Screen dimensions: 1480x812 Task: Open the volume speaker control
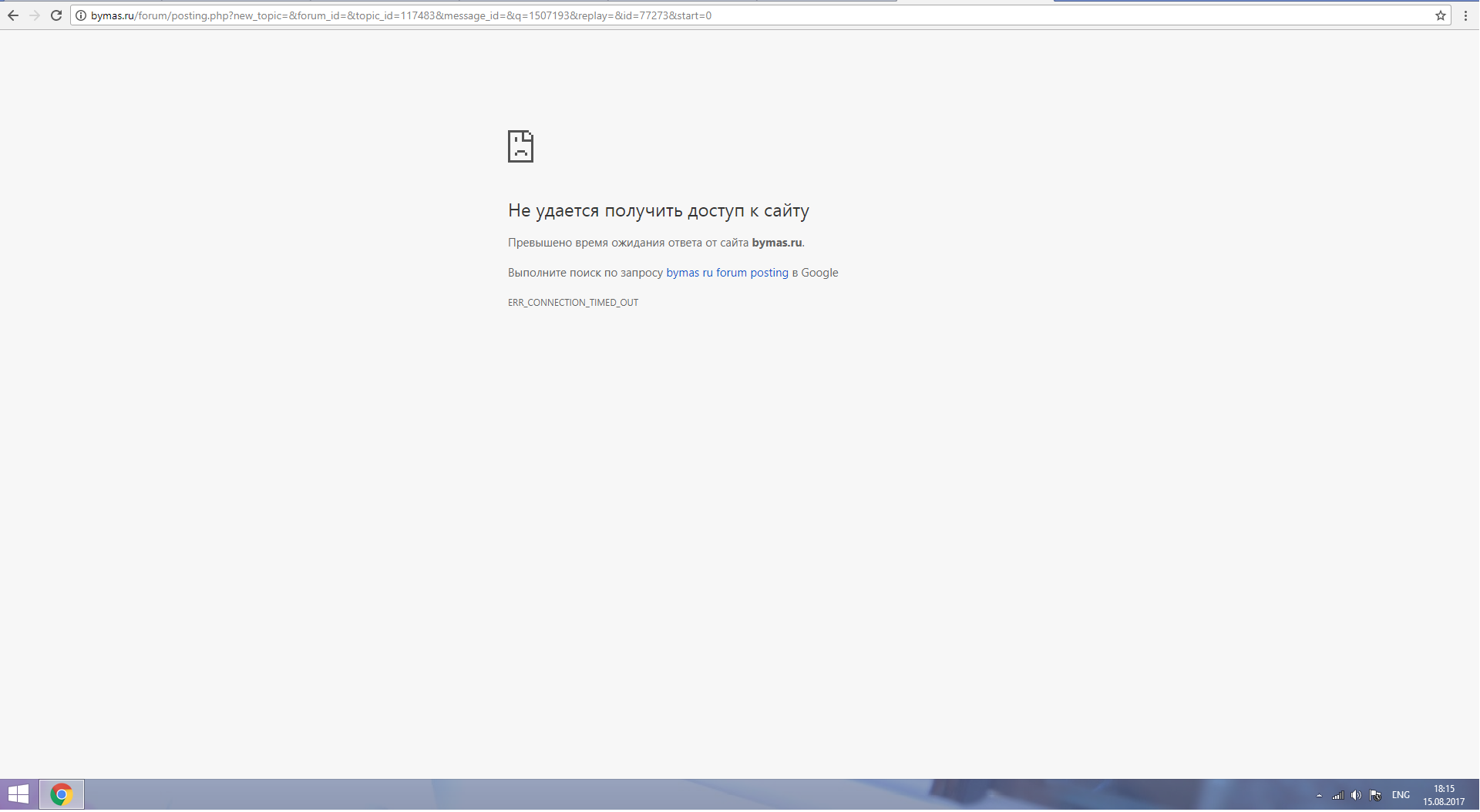coord(1356,795)
